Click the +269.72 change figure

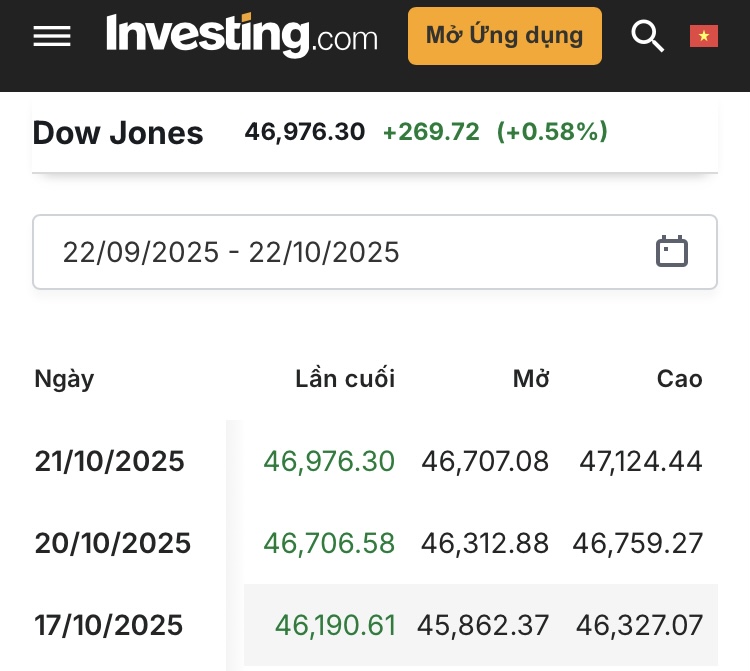click(x=431, y=132)
